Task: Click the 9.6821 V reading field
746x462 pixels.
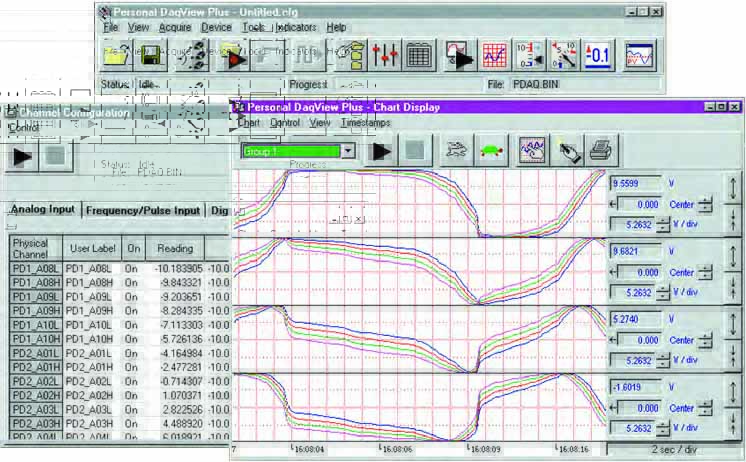Action: (x=636, y=251)
